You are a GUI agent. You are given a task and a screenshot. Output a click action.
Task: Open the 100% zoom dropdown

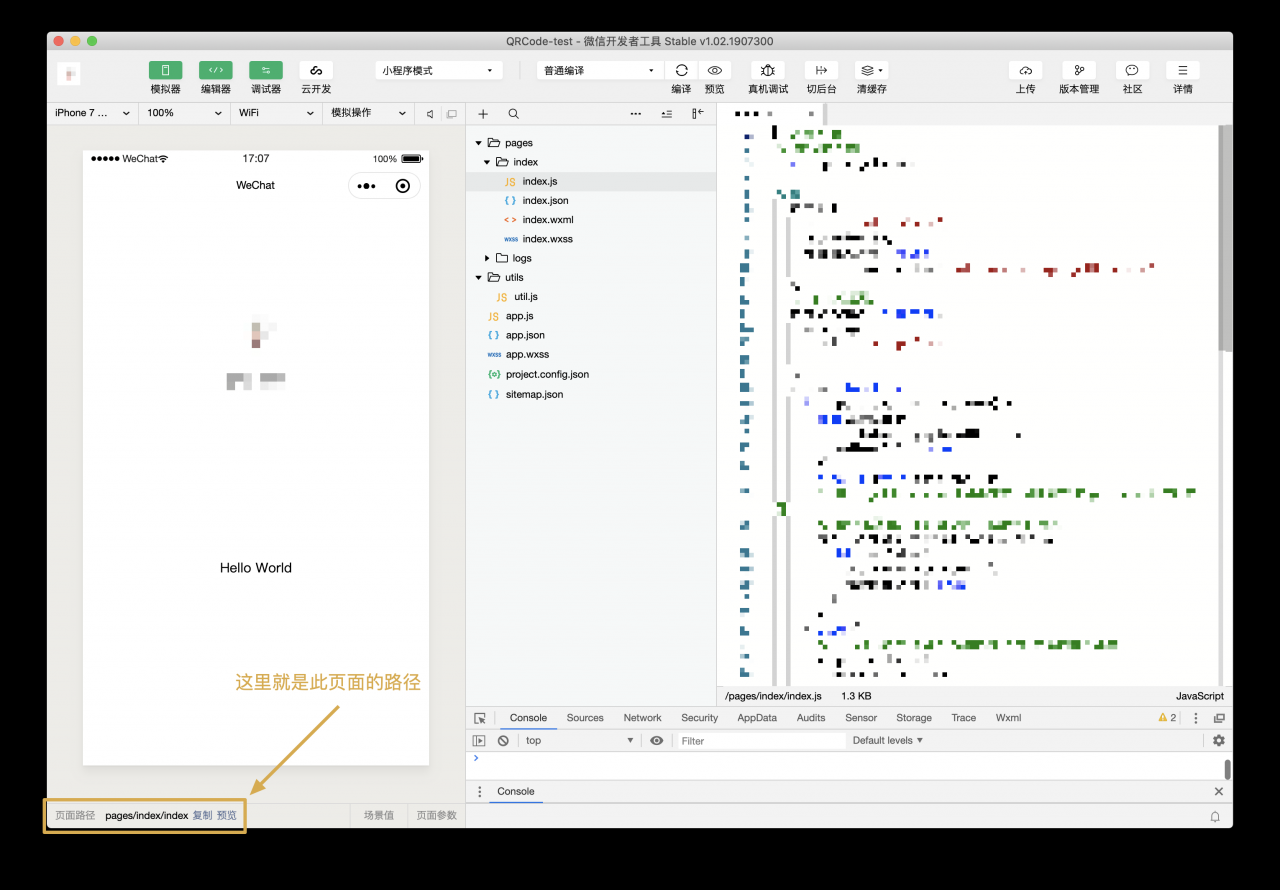click(x=183, y=113)
